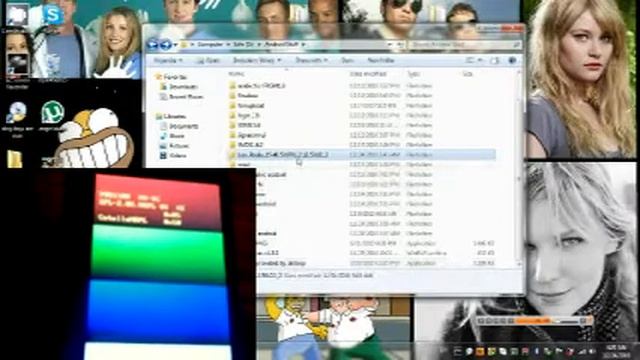This screenshot has height=360, width=640.
Task: Open recent pages dropdown beside Forward arrow
Action: click(175, 44)
